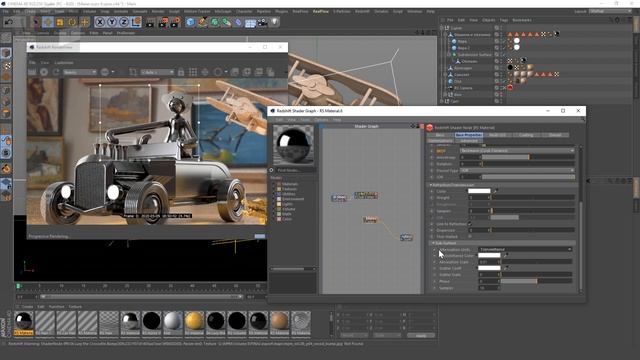Select the first RS Material thumbnail
640x360 pixels.
click(24, 322)
